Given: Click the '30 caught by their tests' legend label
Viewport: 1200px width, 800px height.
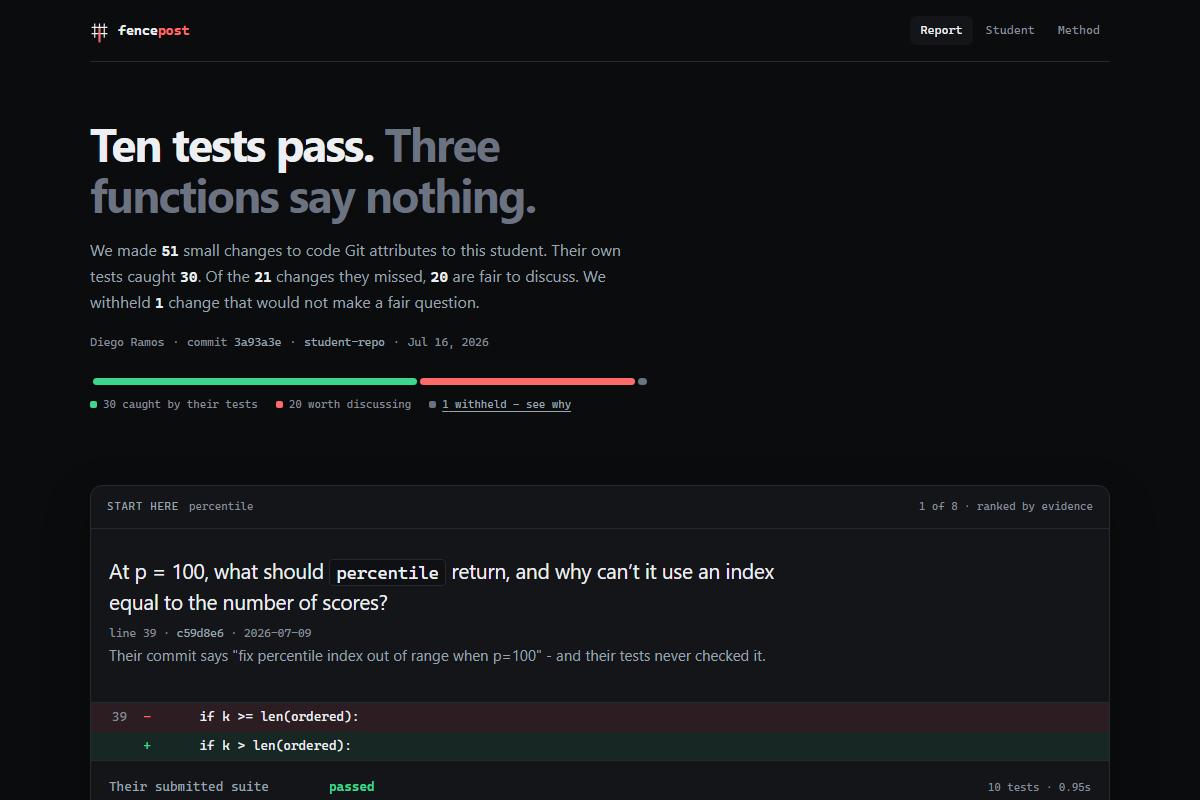Looking at the screenshot, I should [180, 404].
